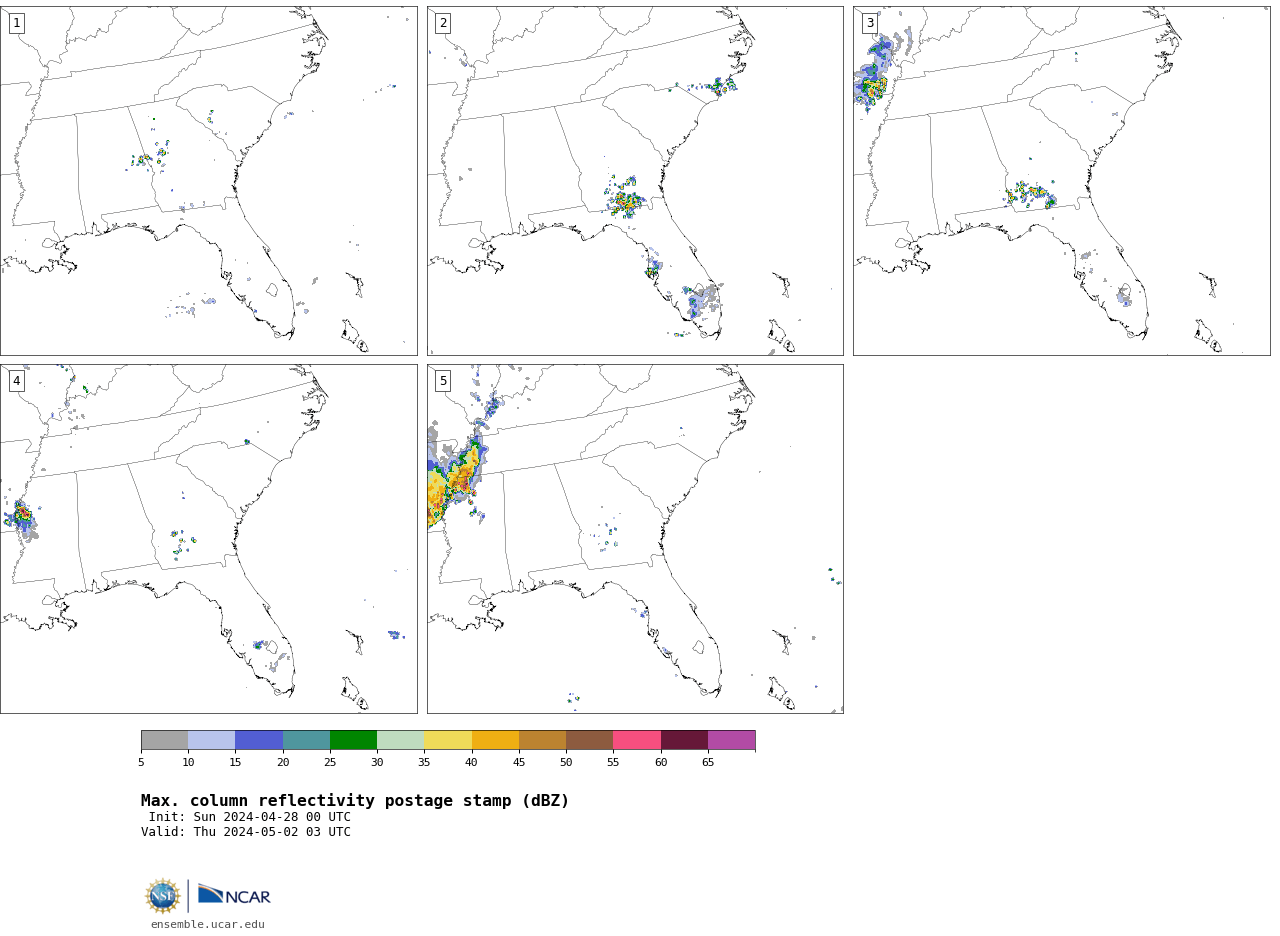The width and height of the screenshot is (1280, 936).
Task: Click the colorbar tick label 65
Action: pyautogui.click(x=708, y=763)
